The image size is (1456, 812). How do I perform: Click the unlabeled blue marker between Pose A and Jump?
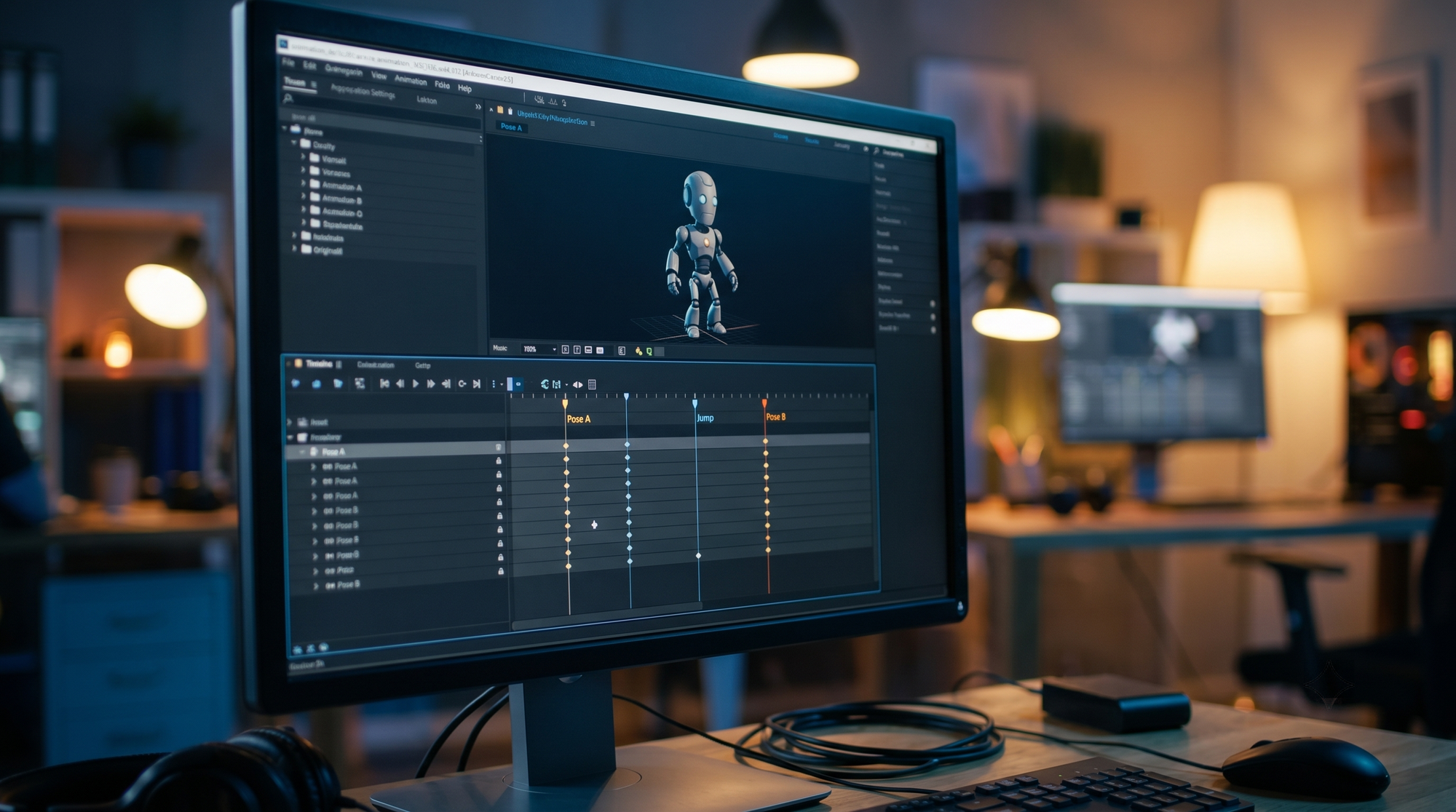(626, 397)
